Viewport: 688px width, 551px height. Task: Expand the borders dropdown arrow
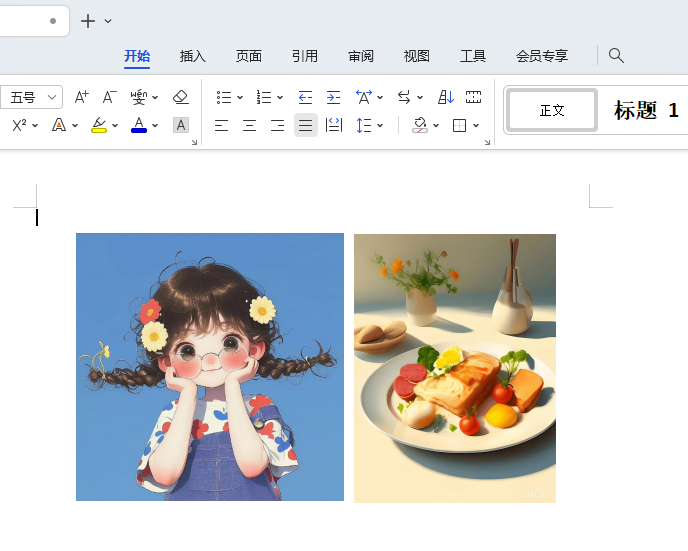[476, 126]
